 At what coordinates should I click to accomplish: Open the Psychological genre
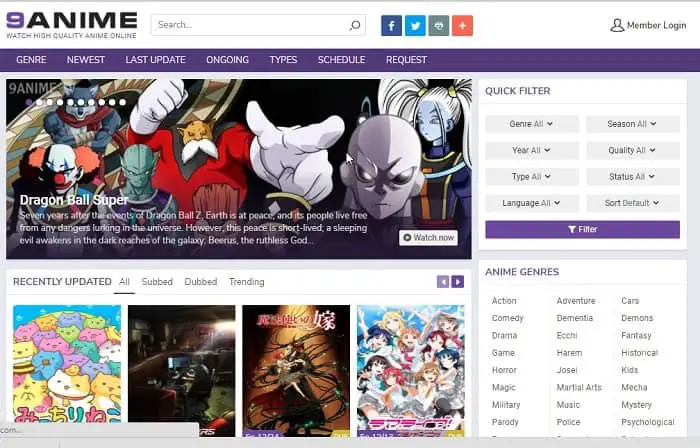click(647, 422)
